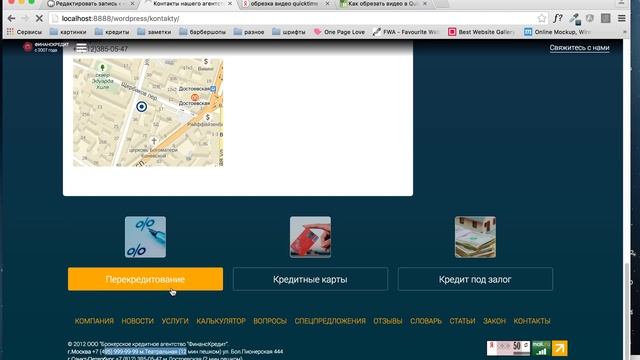The height and width of the screenshot is (360, 640).
Task: Click the Свяжитесь с нами link
Action: tap(579, 48)
